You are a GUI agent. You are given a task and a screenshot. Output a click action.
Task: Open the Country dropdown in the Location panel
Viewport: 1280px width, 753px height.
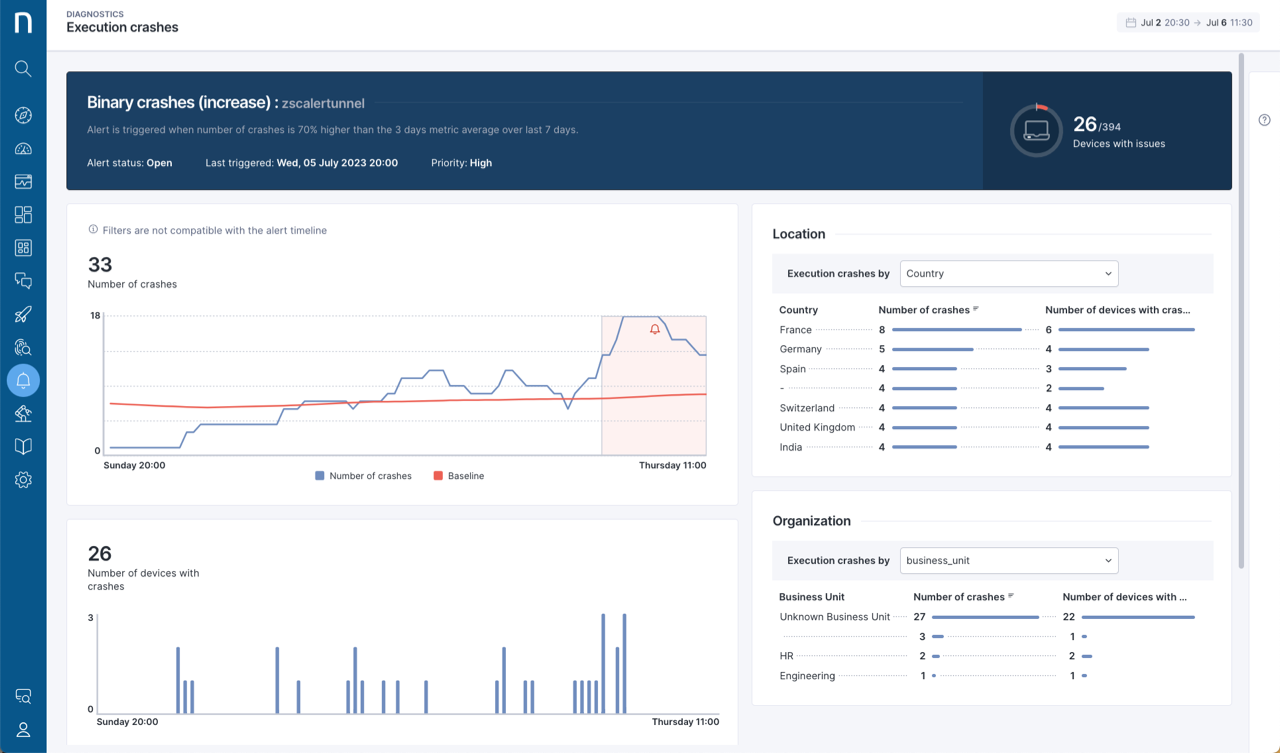click(1008, 273)
